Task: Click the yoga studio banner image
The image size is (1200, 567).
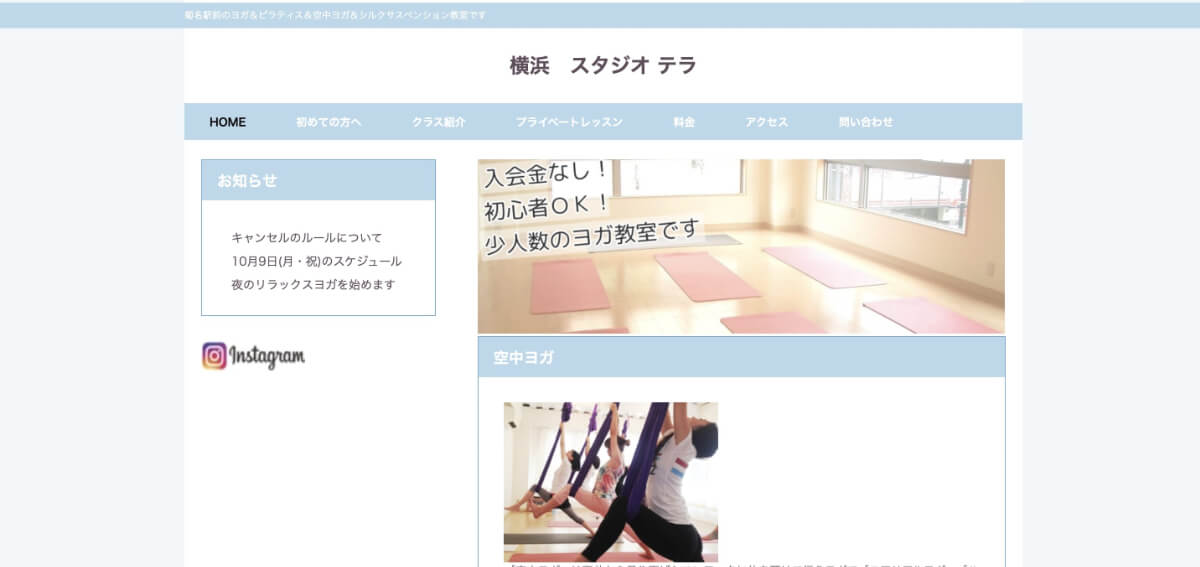Action: (x=741, y=246)
